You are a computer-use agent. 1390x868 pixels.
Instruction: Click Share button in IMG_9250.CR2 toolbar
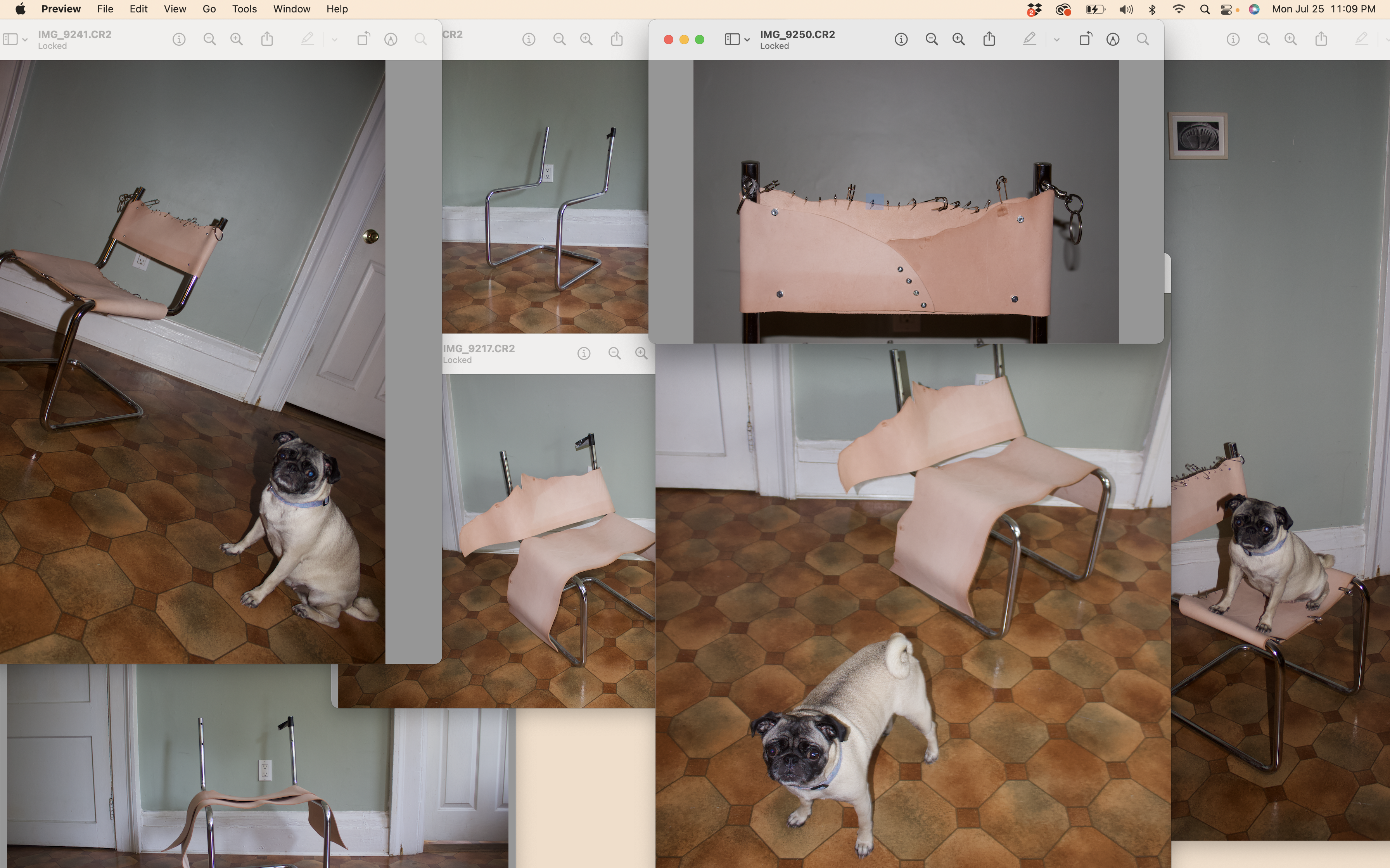pyautogui.click(x=989, y=39)
